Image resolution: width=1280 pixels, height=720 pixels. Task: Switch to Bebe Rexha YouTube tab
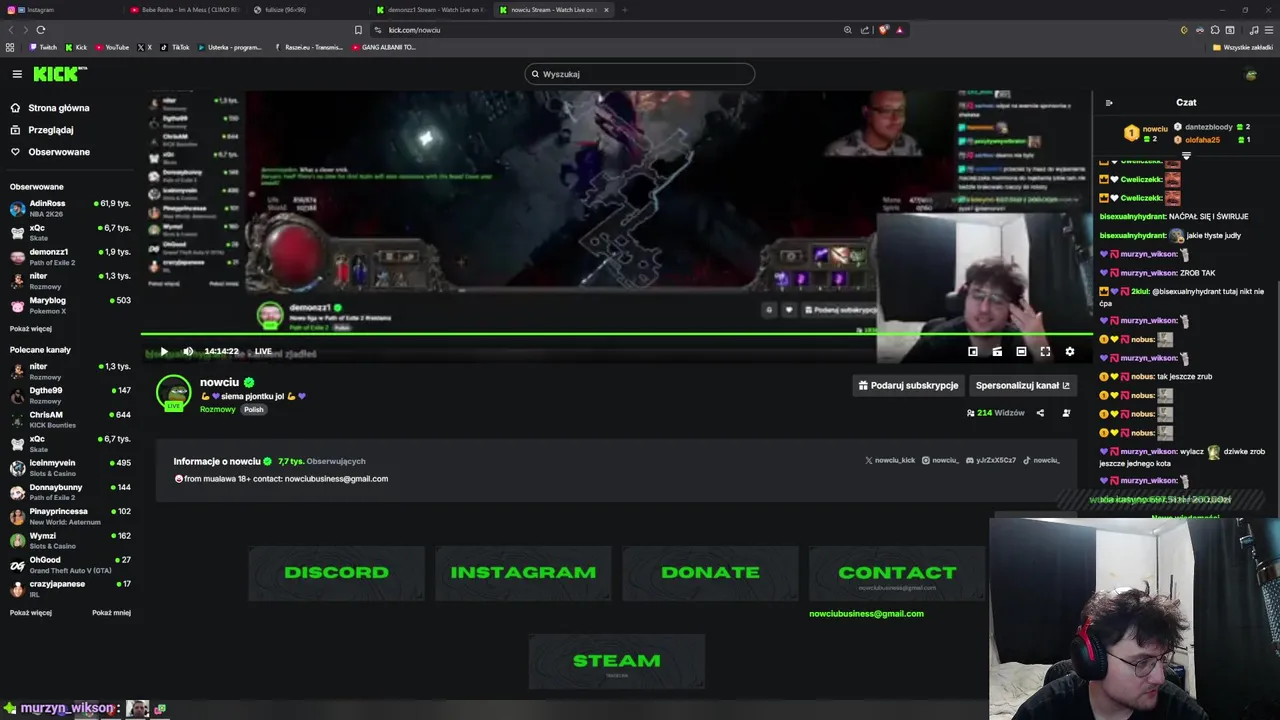point(186,10)
